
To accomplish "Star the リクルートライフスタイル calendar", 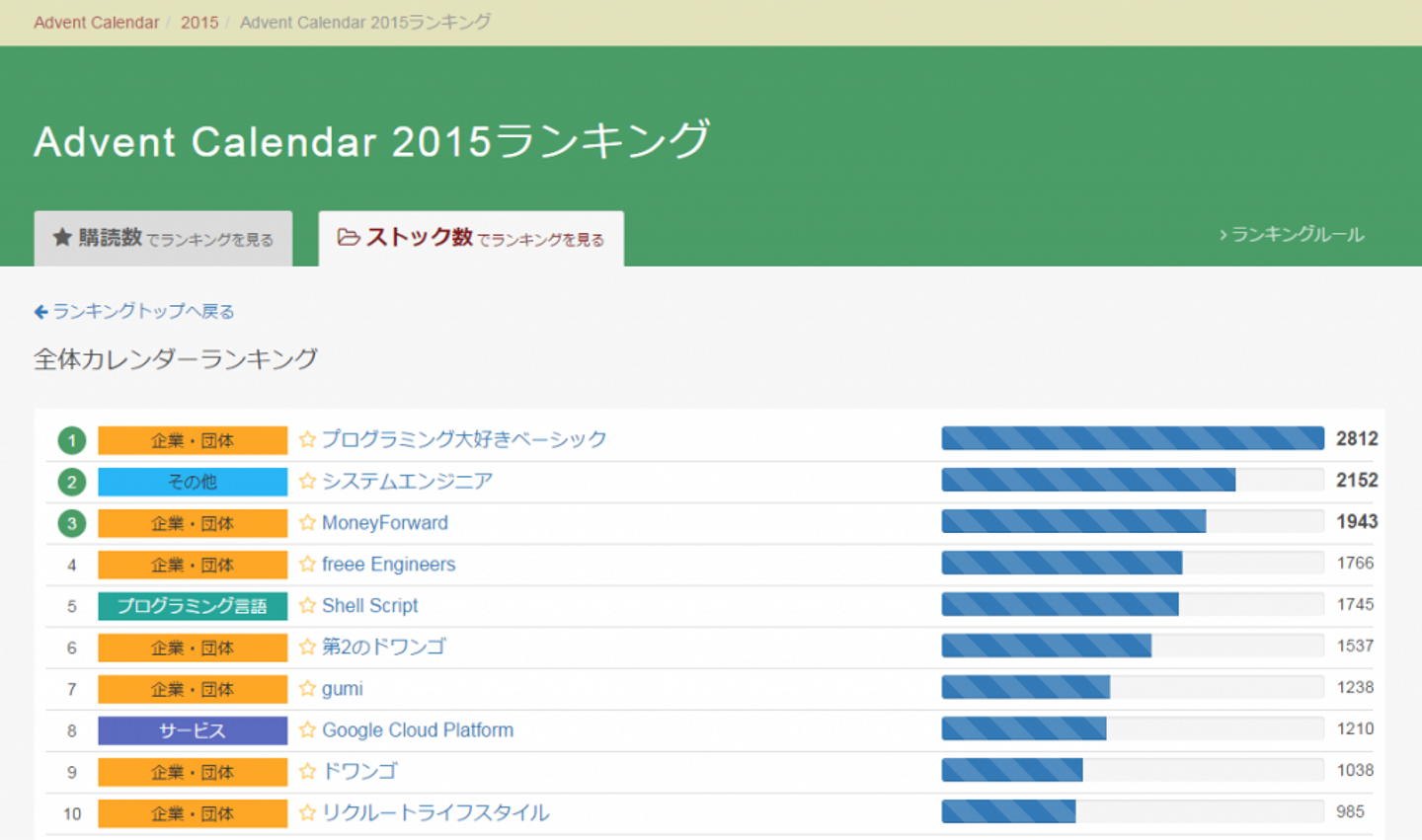I will [x=307, y=812].
